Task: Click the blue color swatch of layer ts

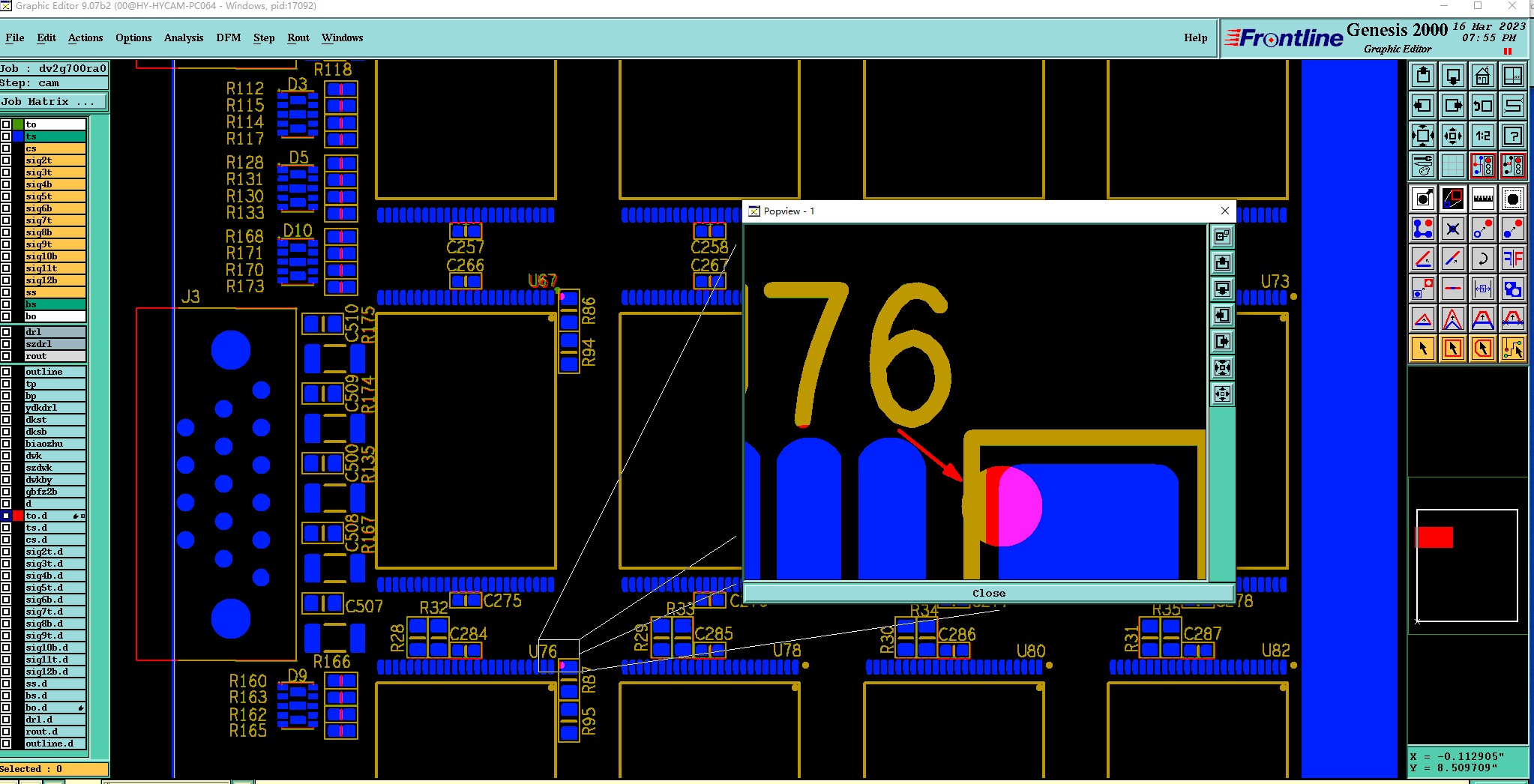Action: pyautogui.click(x=18, y=136)
